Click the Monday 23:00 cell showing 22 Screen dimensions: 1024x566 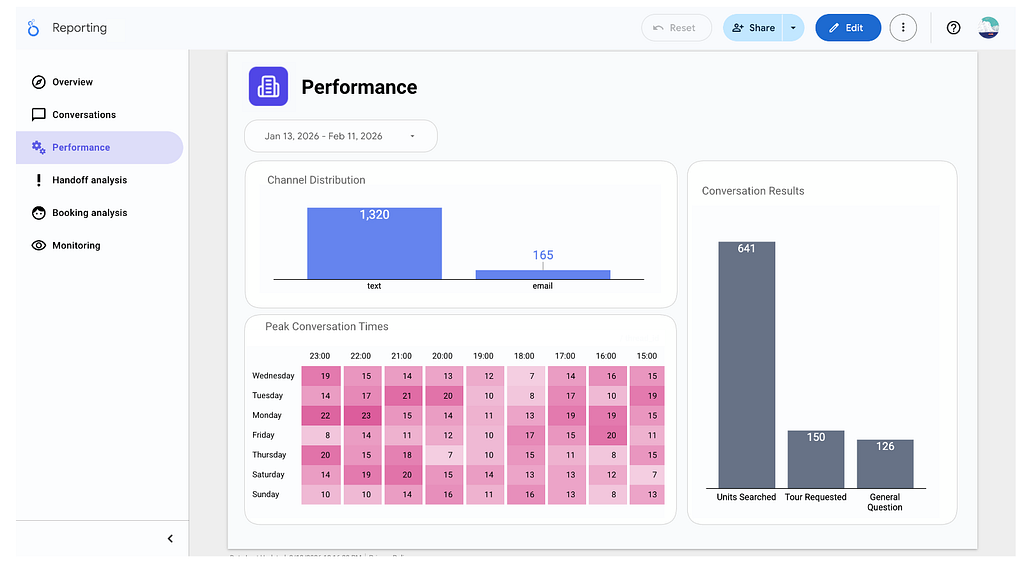coord(321,415)
